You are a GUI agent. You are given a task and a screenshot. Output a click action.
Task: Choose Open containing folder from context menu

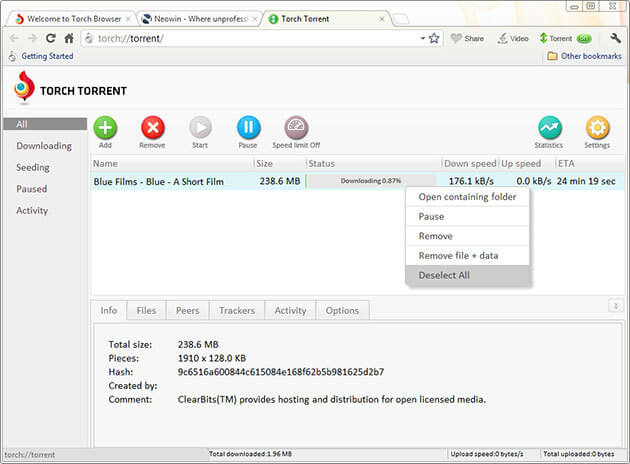click(467, 197)
